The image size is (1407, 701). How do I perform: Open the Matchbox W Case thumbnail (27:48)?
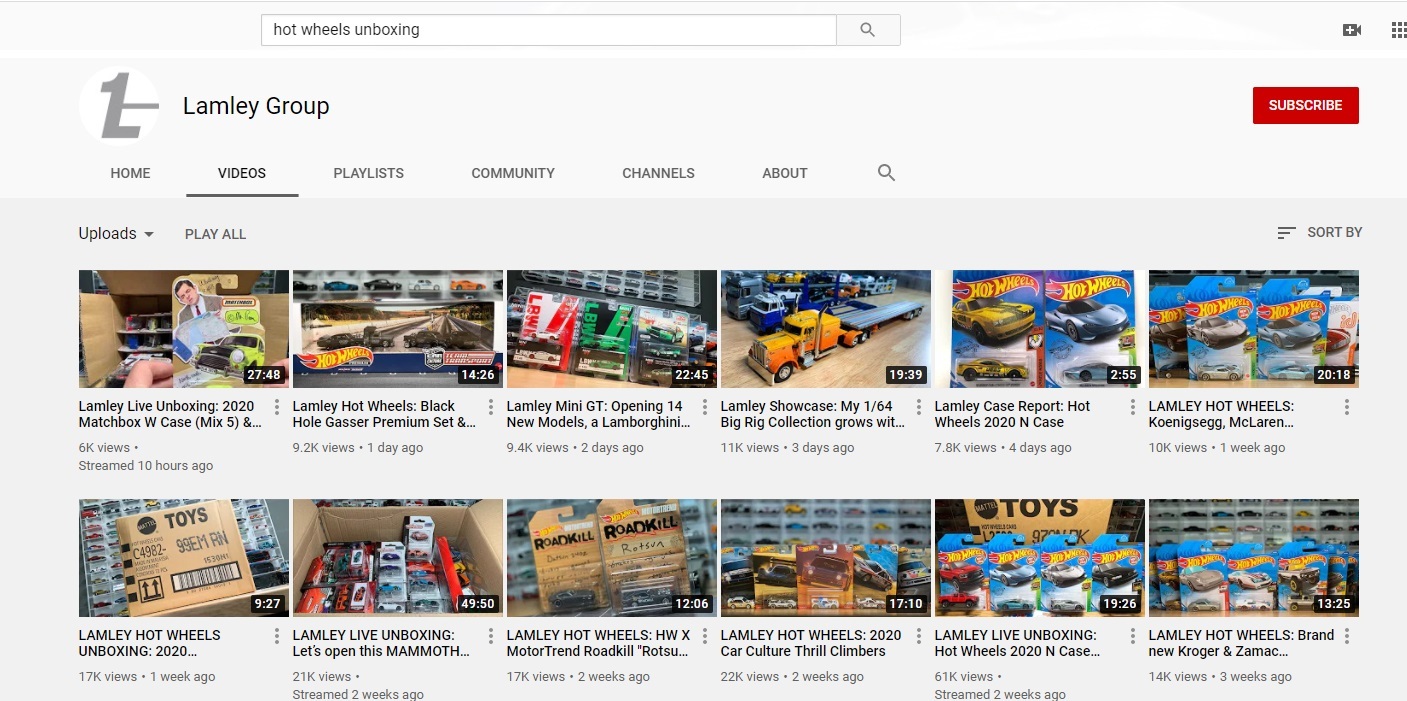(x=184, y=329)
